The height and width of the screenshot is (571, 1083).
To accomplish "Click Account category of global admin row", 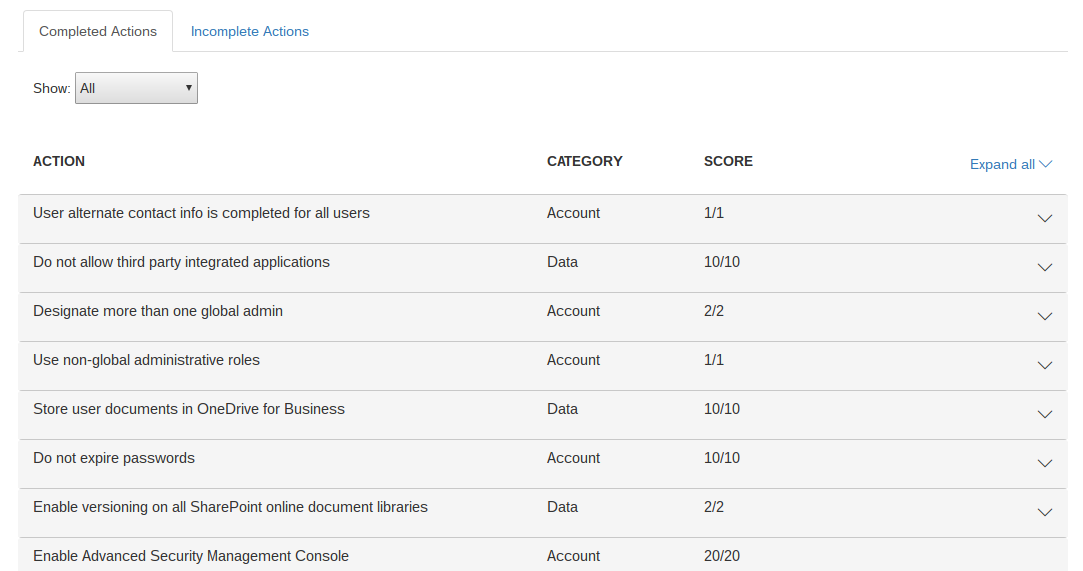I will tap(573, 311).
